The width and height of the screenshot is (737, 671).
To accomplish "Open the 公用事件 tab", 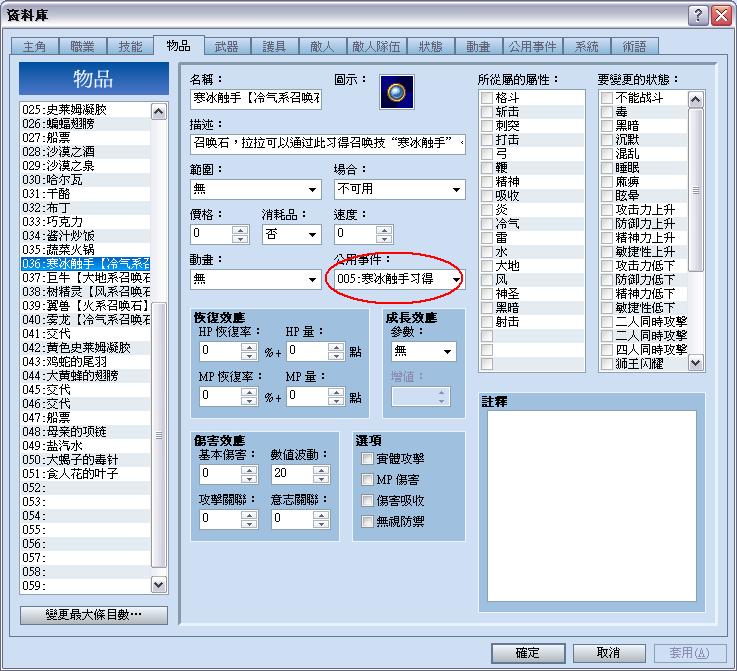I will point(533,47).
